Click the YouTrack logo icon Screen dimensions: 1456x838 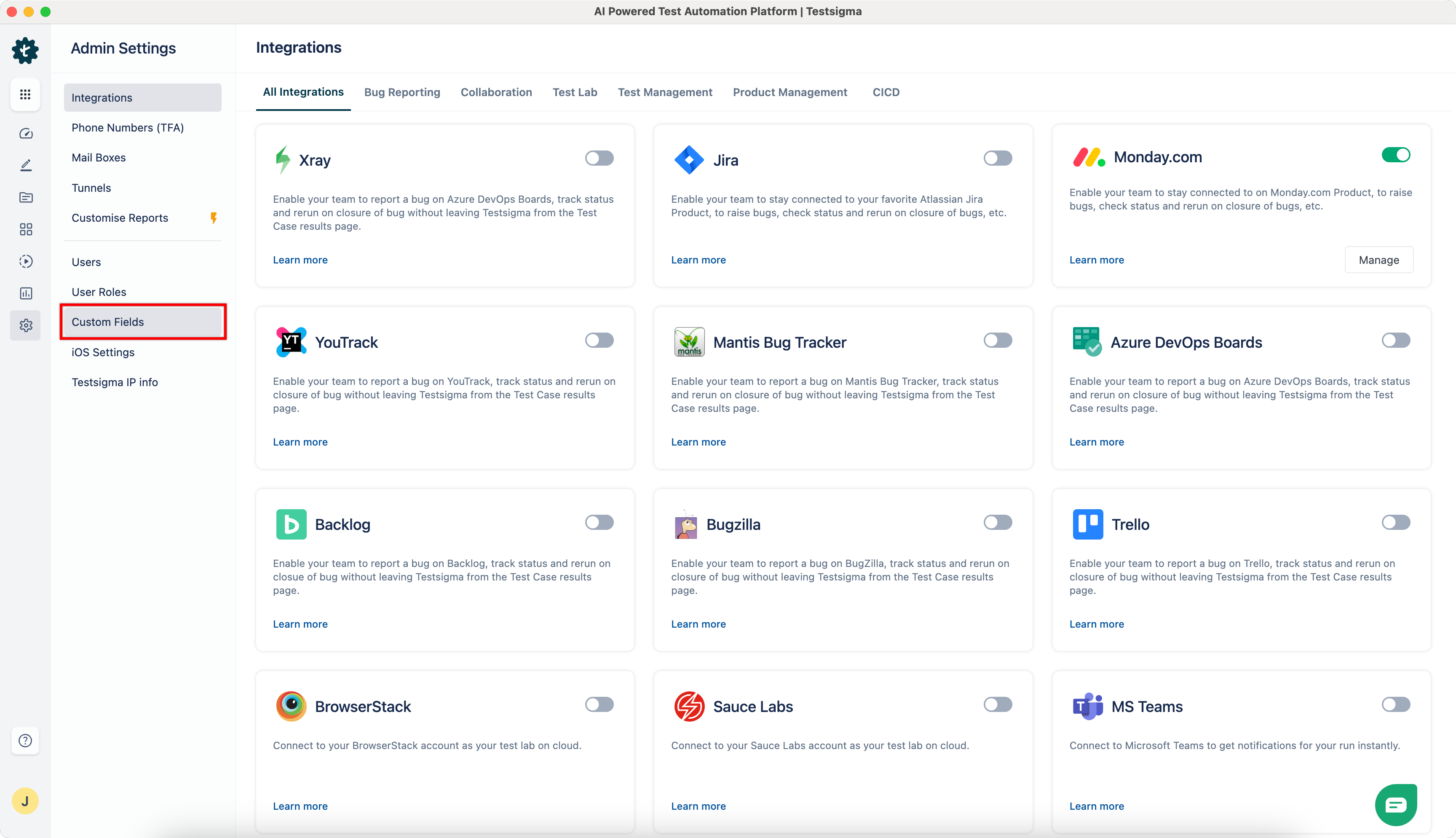pos(291,342)
